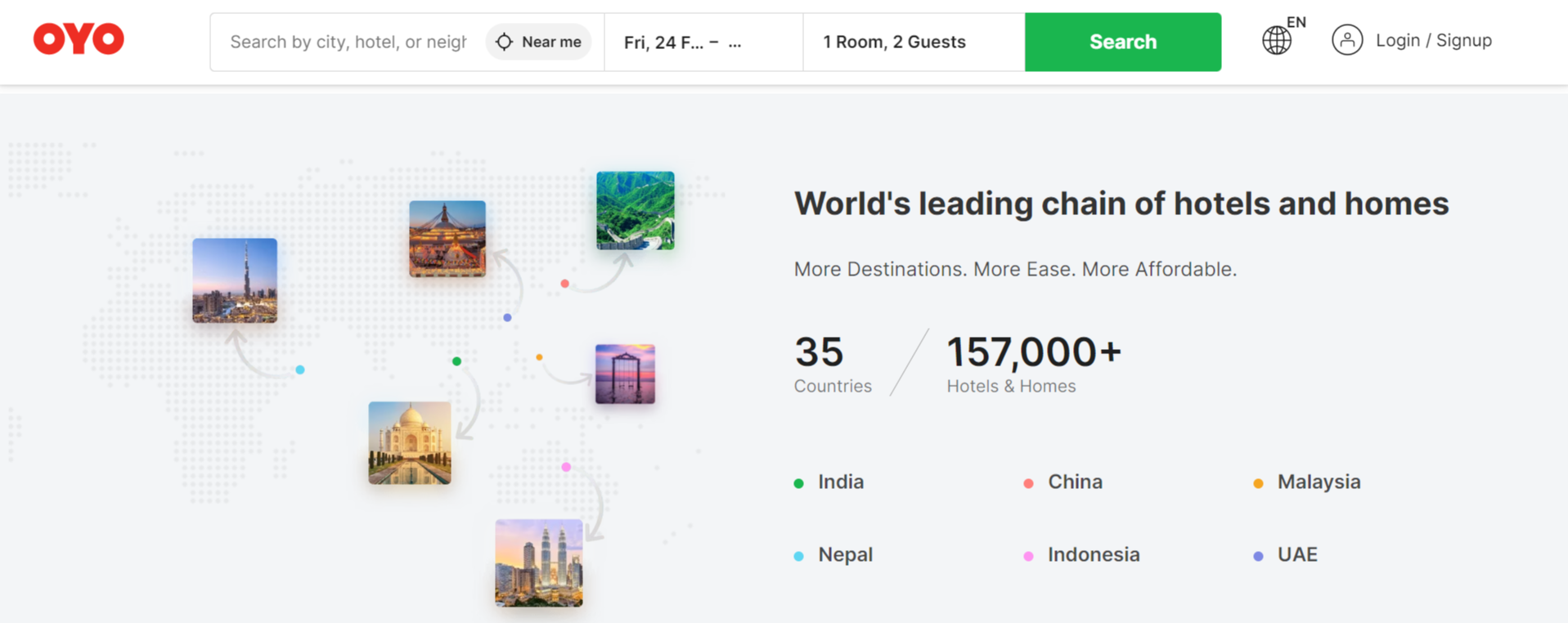
Task: Click the Dubai skyline thumbnail
Action: point(235,280)
